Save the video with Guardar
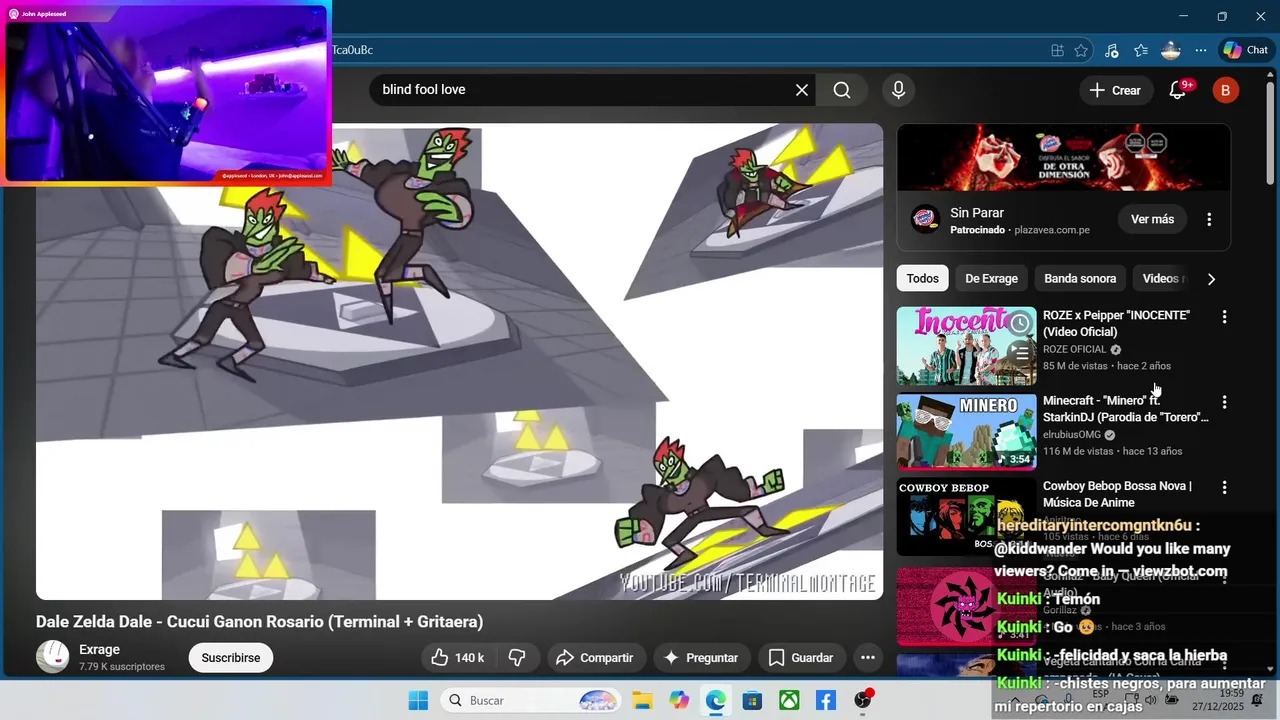Image resolution: width=1280 pixels, height=720 pixels. pos(800,658)
